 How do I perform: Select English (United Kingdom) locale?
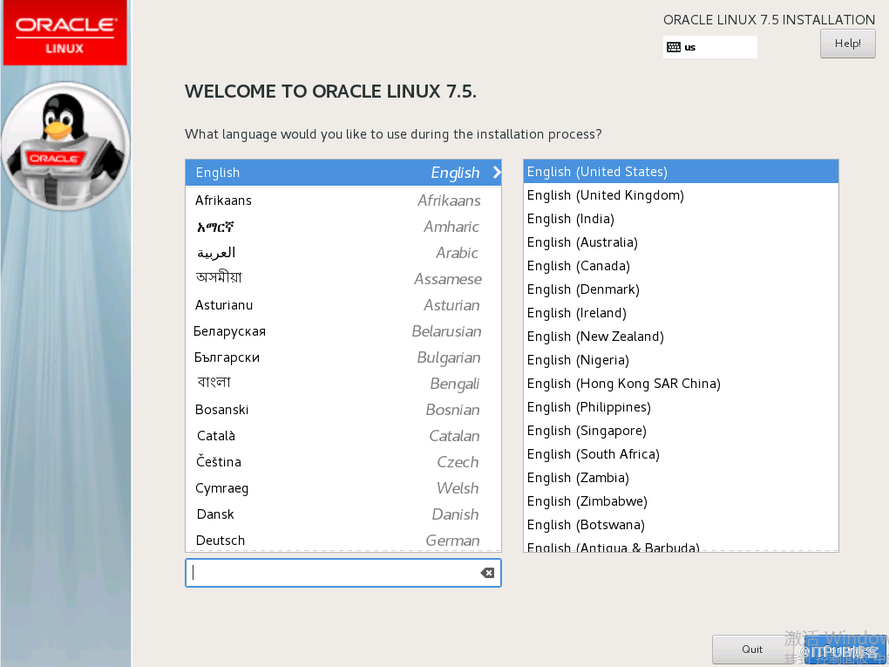tap(680, 195)
